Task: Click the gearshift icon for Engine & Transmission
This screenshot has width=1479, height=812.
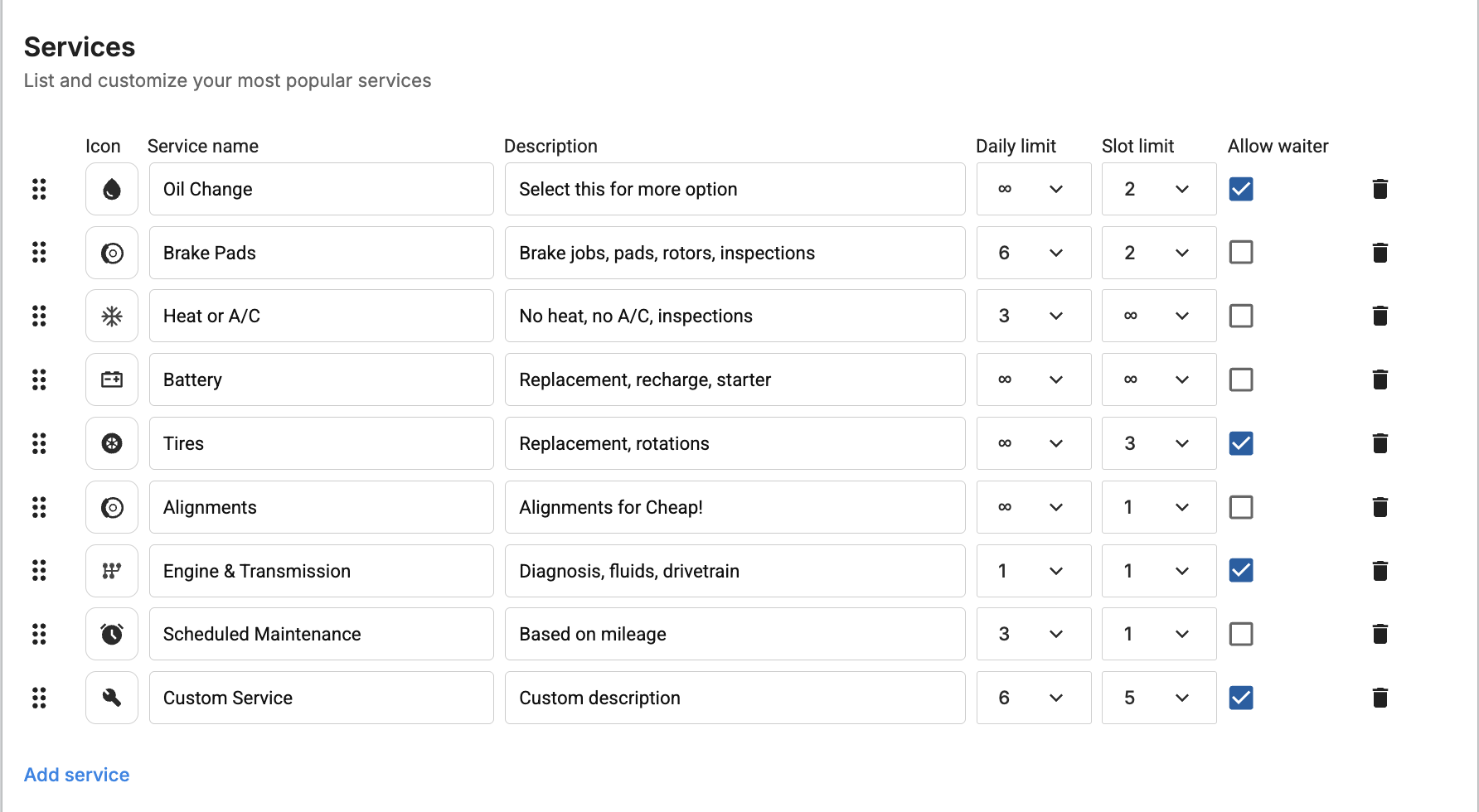Action: [112, 571]
